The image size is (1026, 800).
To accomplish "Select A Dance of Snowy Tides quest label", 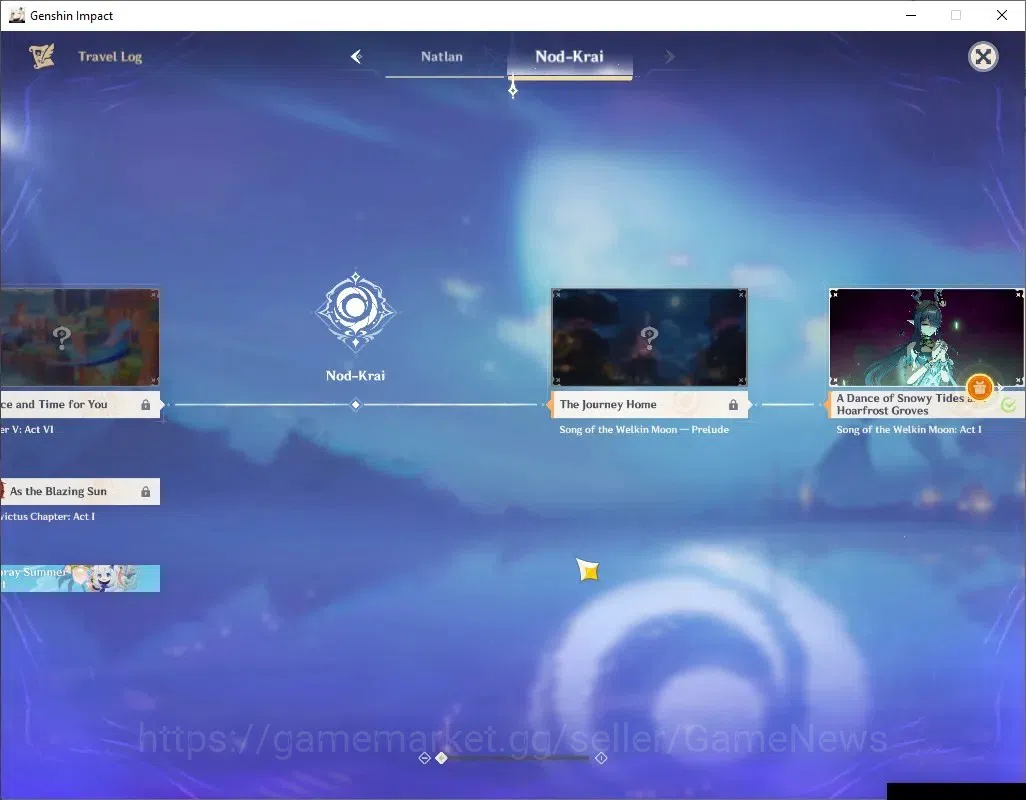I will pyautogui.click(x=925, y=405).
